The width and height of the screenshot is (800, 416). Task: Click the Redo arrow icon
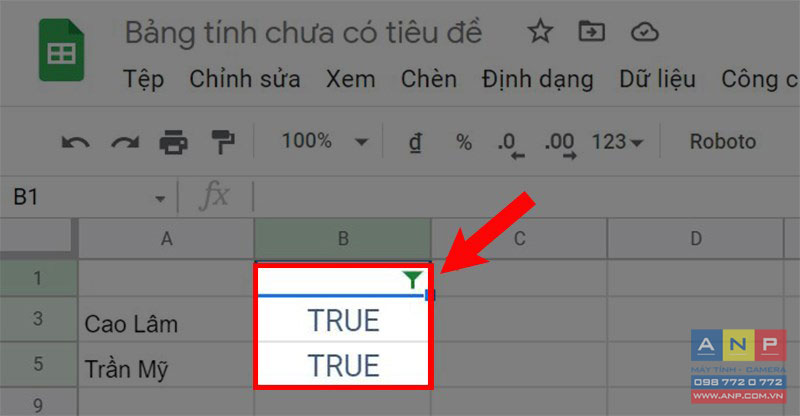coord(125,142)
